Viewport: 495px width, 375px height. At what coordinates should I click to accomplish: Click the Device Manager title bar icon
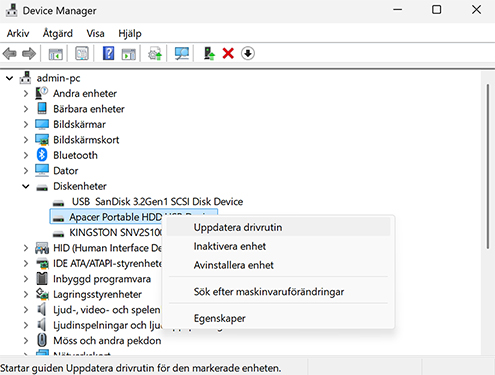pos(12,10)
